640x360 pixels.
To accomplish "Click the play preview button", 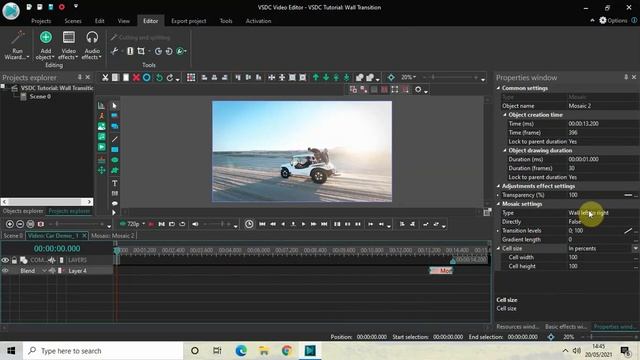I will coord(303,224).
